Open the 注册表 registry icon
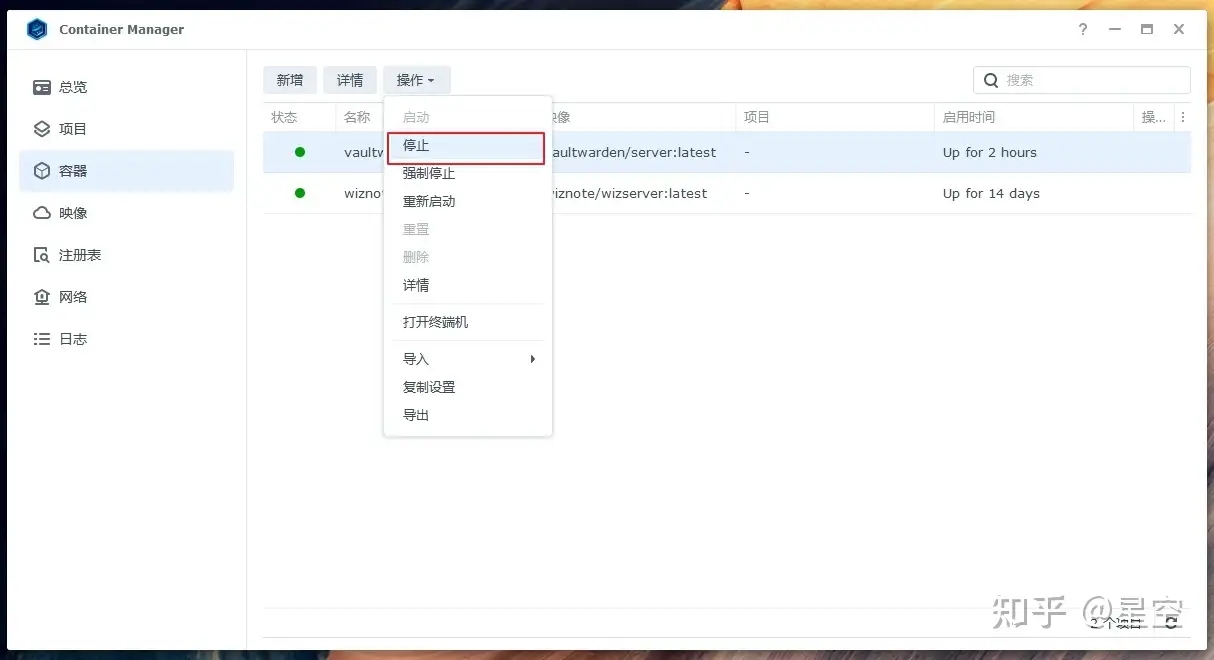 tap(42, 255)
